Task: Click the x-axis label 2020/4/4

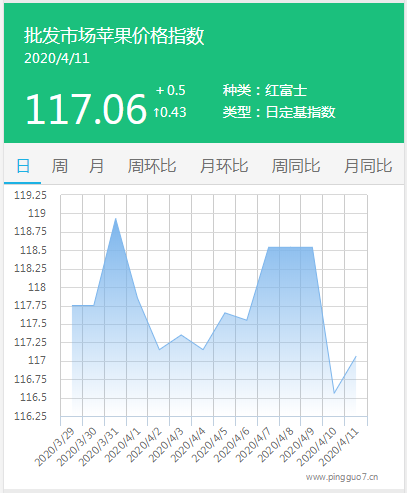Action: click(x=189, y=445)
